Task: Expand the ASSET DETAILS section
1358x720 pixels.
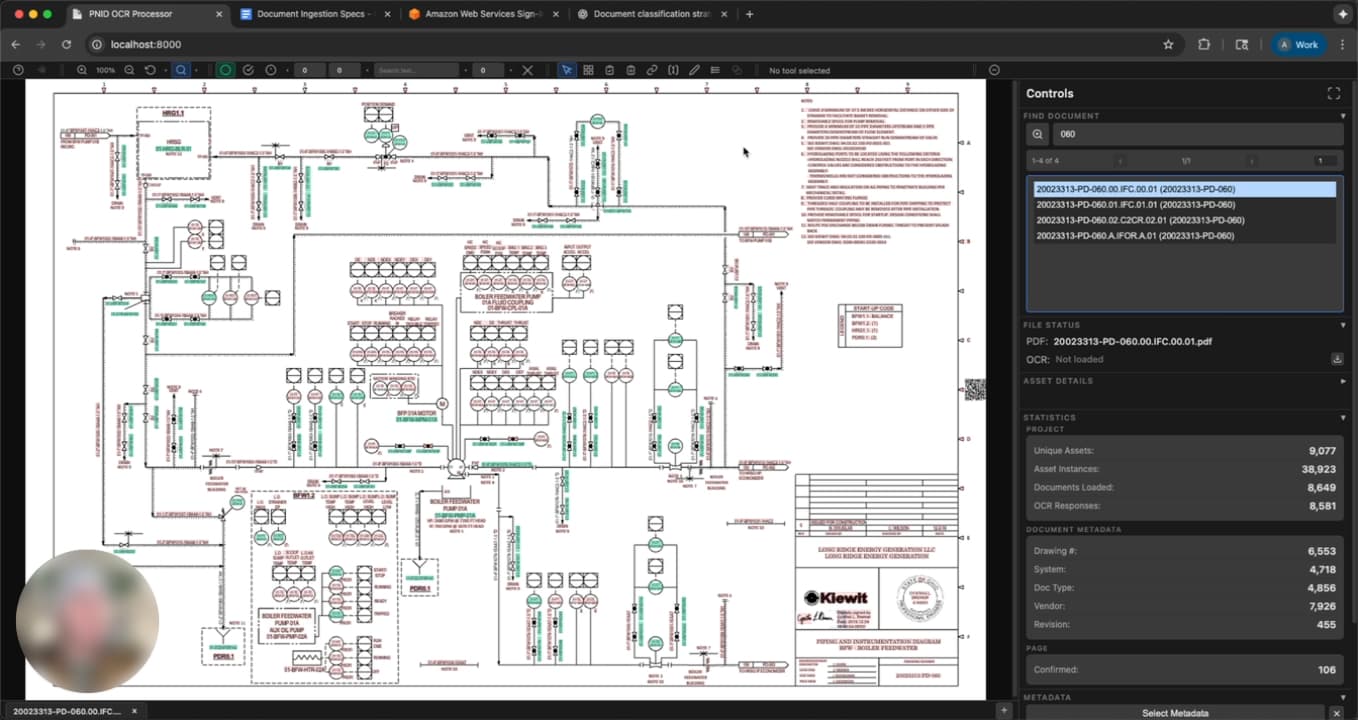Action: pos(1341,380)
